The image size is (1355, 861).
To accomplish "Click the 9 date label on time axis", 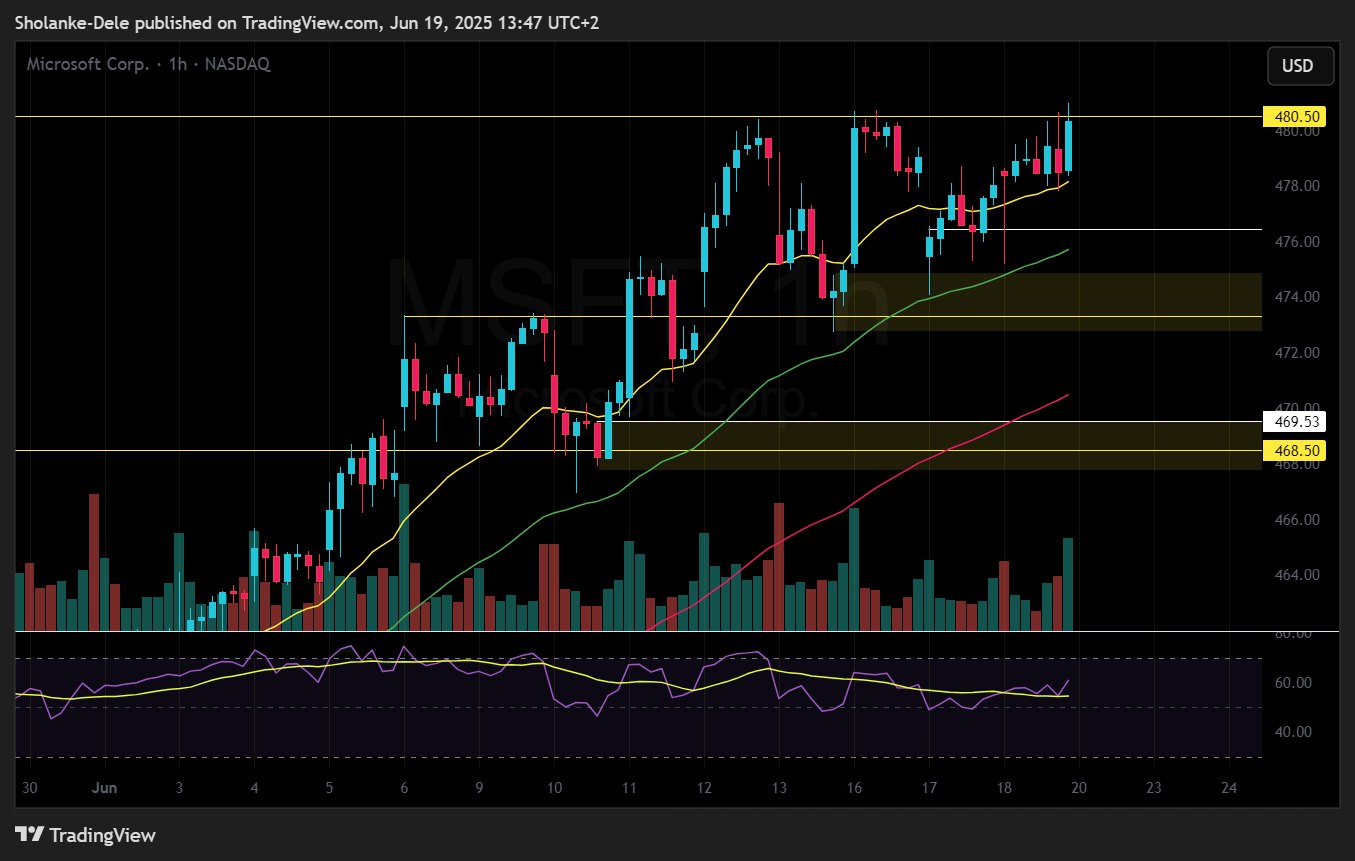I will 479,788.
